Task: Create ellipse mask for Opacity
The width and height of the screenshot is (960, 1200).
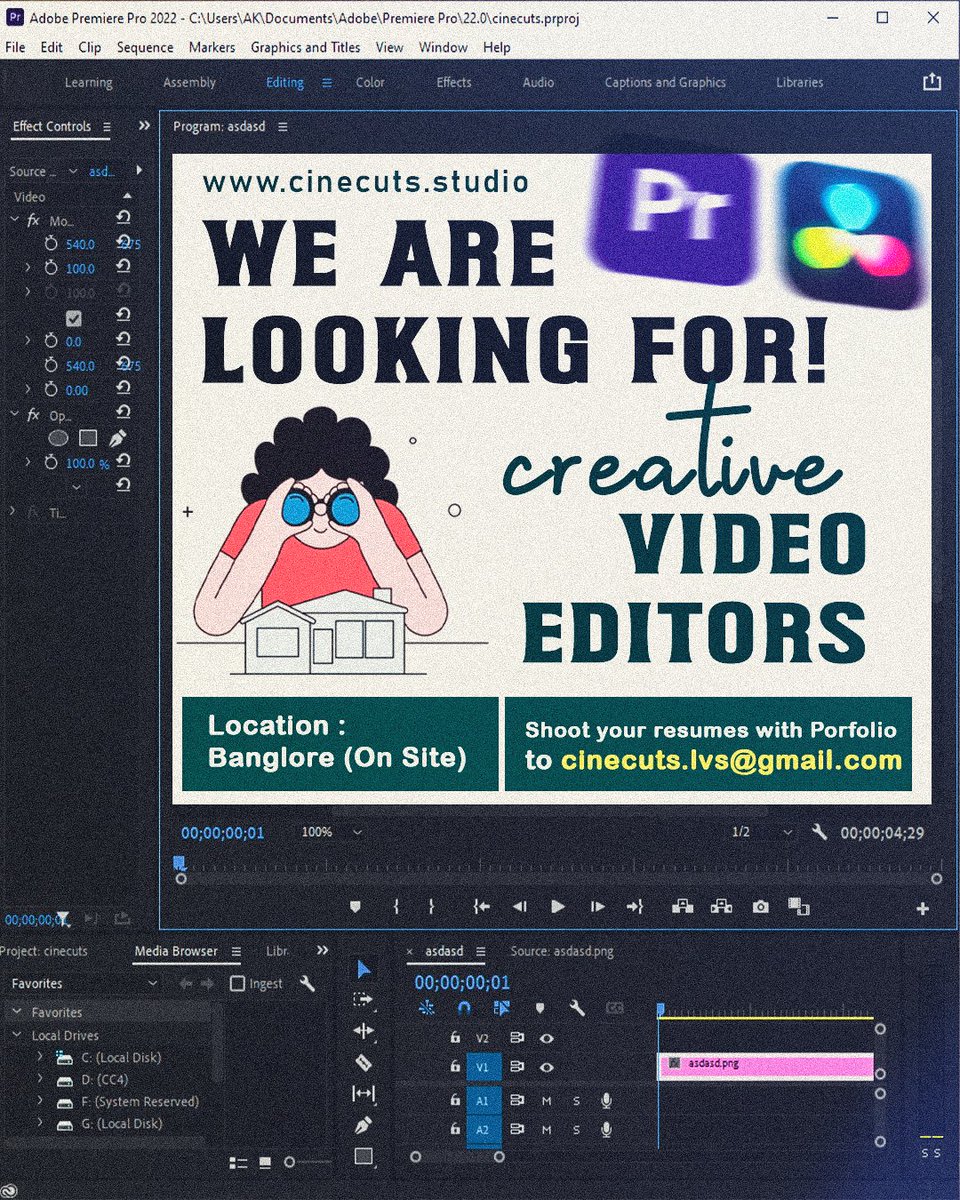Action: [x=59, y=438]
